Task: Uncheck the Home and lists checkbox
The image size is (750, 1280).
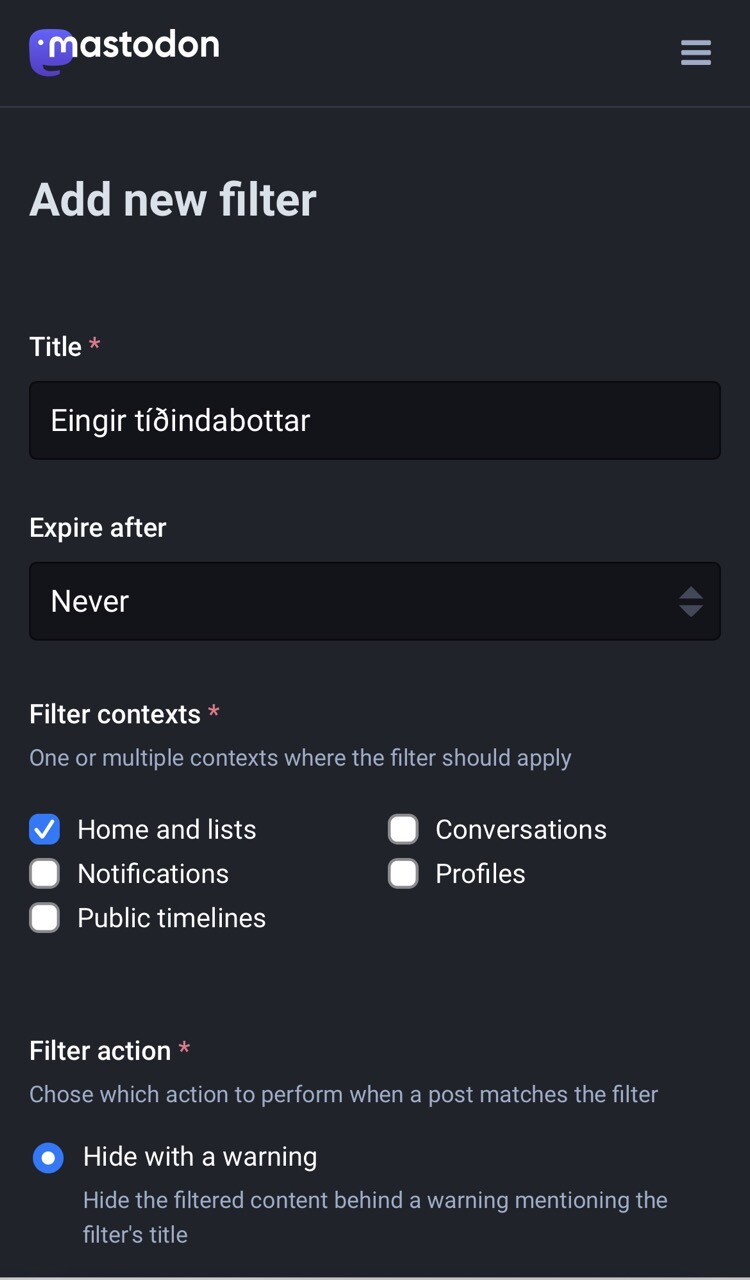Action: point(45,829)
